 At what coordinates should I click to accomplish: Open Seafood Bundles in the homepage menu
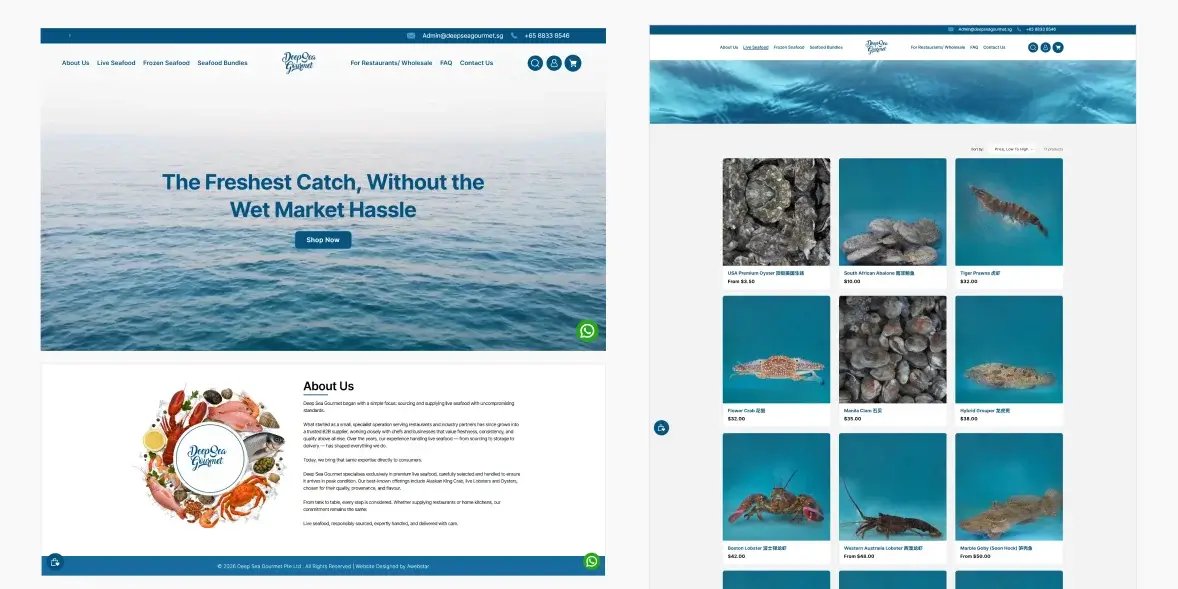tap(222, 63)
